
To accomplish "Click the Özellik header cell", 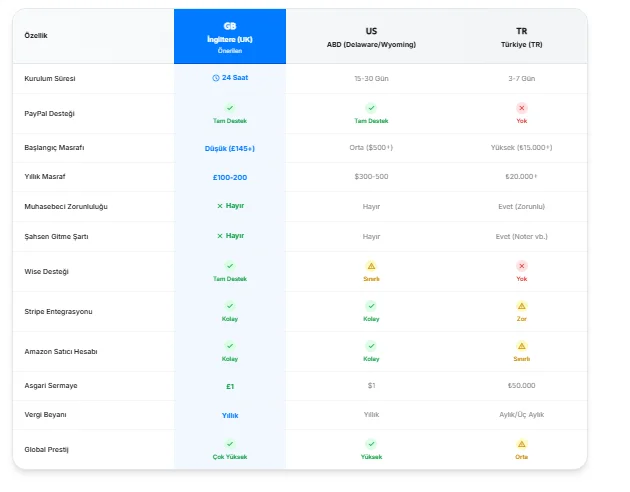I will 36,35.
